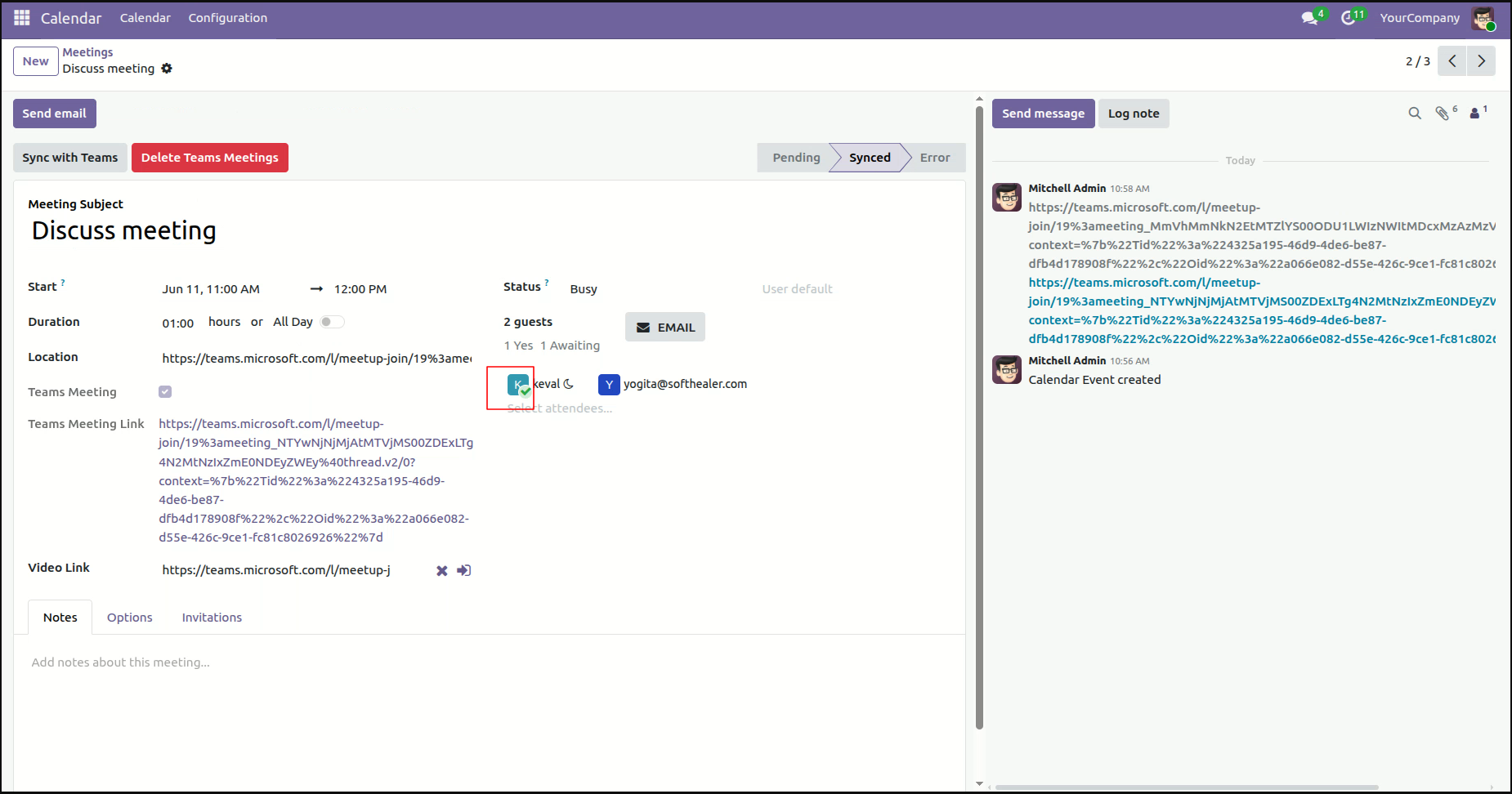Click yogita attendee avatar
The image size is (1512, 794).
coord(609,385)
